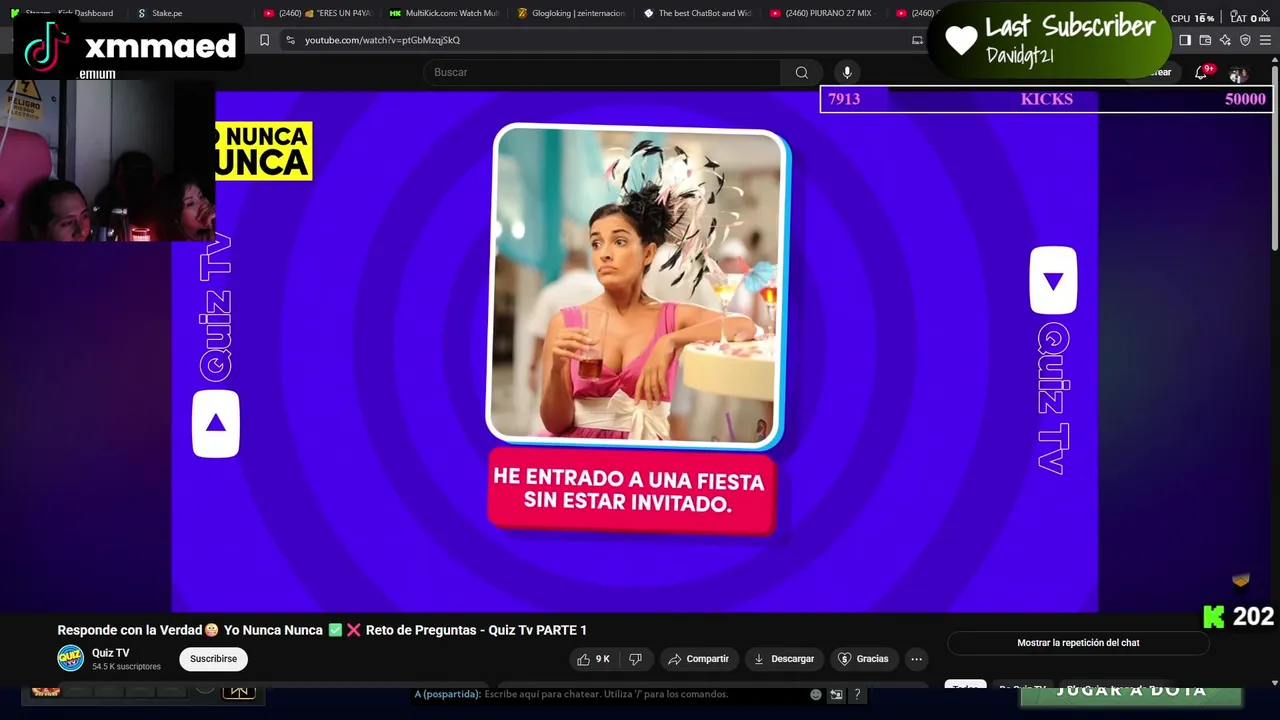Click the chat send-options icon next to emoji
Image resolution: width=1280 pixels, height=720 pixels.
[x=836, y=694]
